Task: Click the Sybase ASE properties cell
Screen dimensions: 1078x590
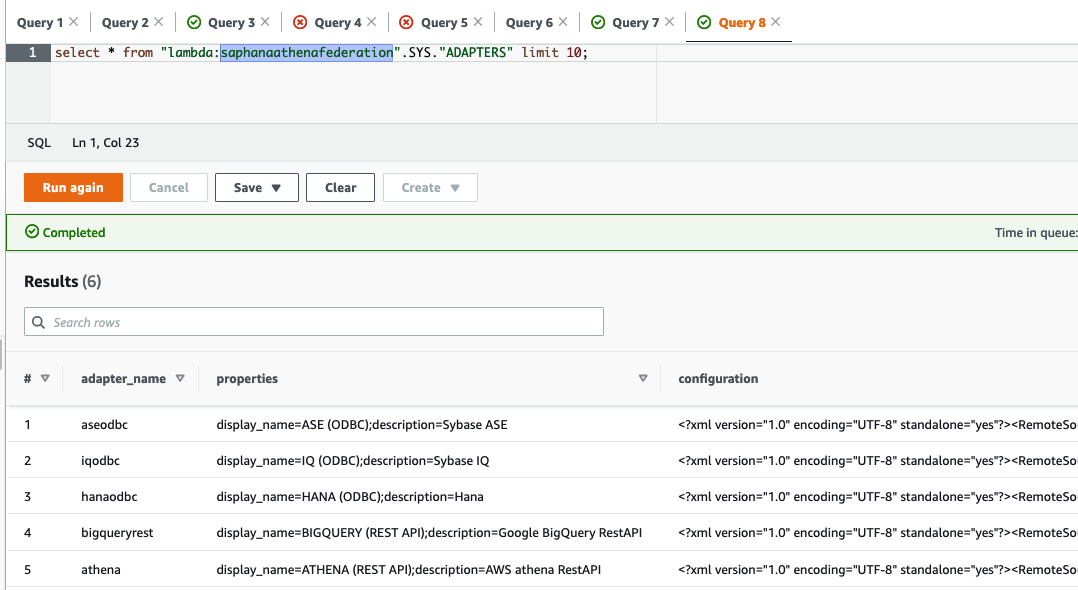Action: 362,425
